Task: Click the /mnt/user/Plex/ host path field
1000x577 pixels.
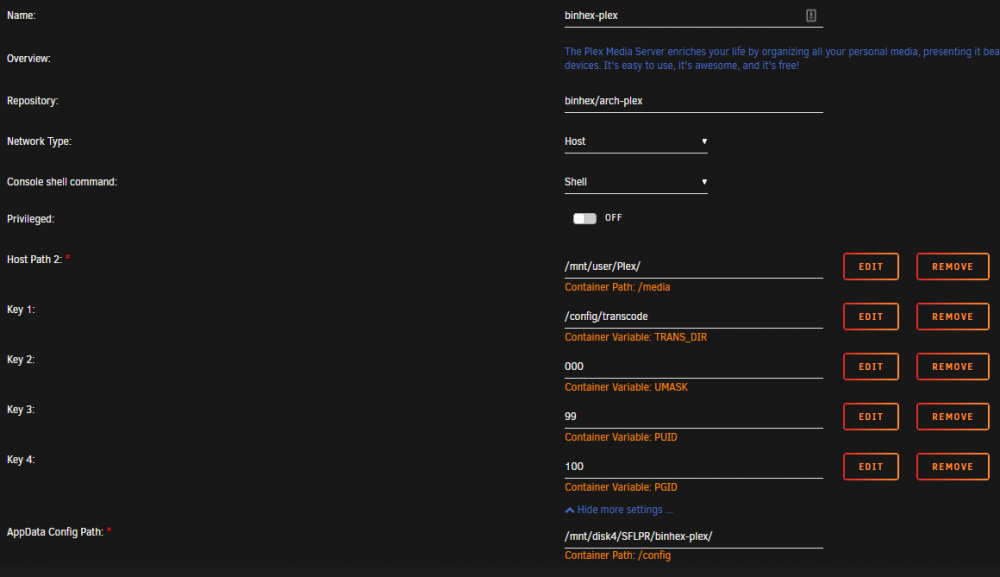Action: [x=693, y=267]
